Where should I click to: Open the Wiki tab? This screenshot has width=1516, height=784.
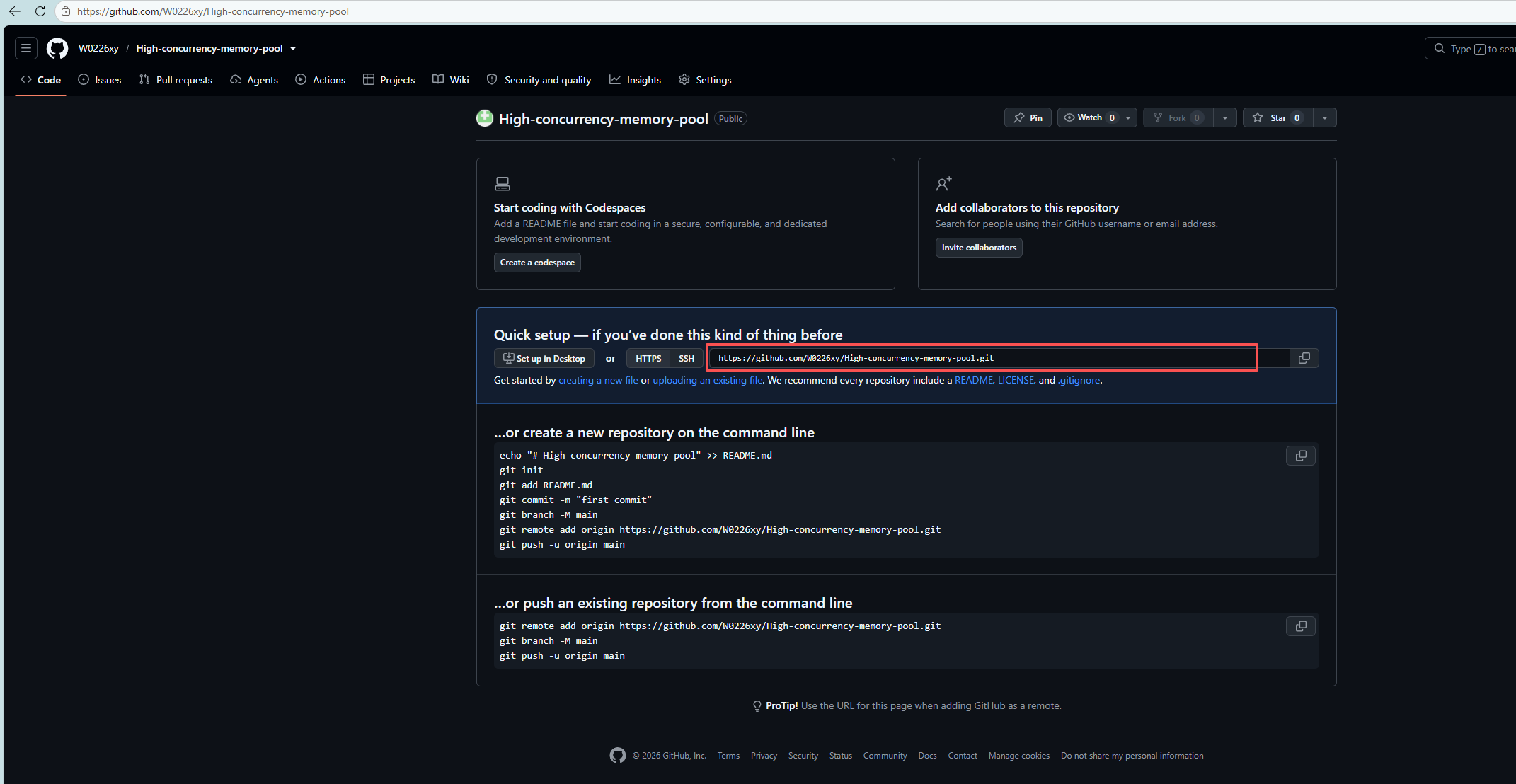click(x=451, y=80)
